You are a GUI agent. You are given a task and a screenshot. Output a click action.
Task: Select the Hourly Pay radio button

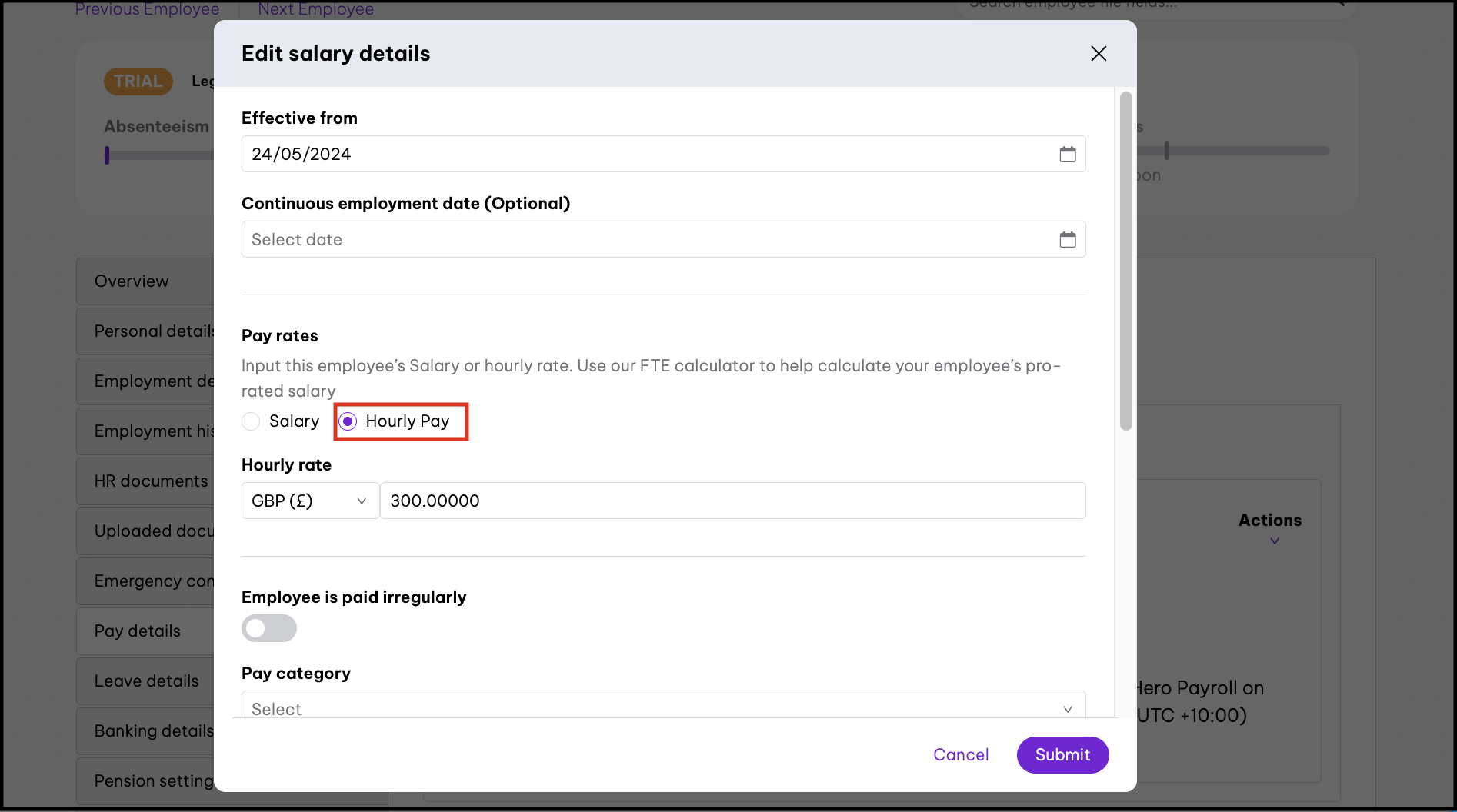coord(348,421)
